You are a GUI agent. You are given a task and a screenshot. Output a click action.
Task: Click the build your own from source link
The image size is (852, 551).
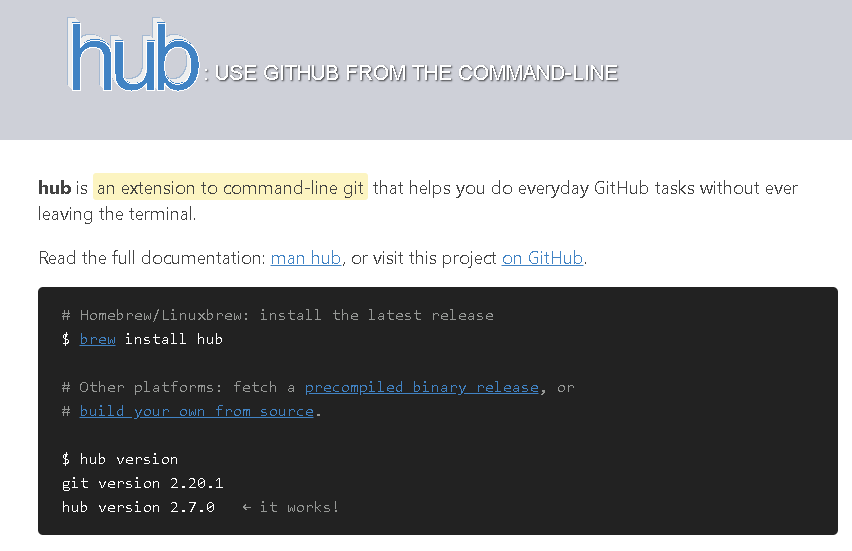click(197, 411)
